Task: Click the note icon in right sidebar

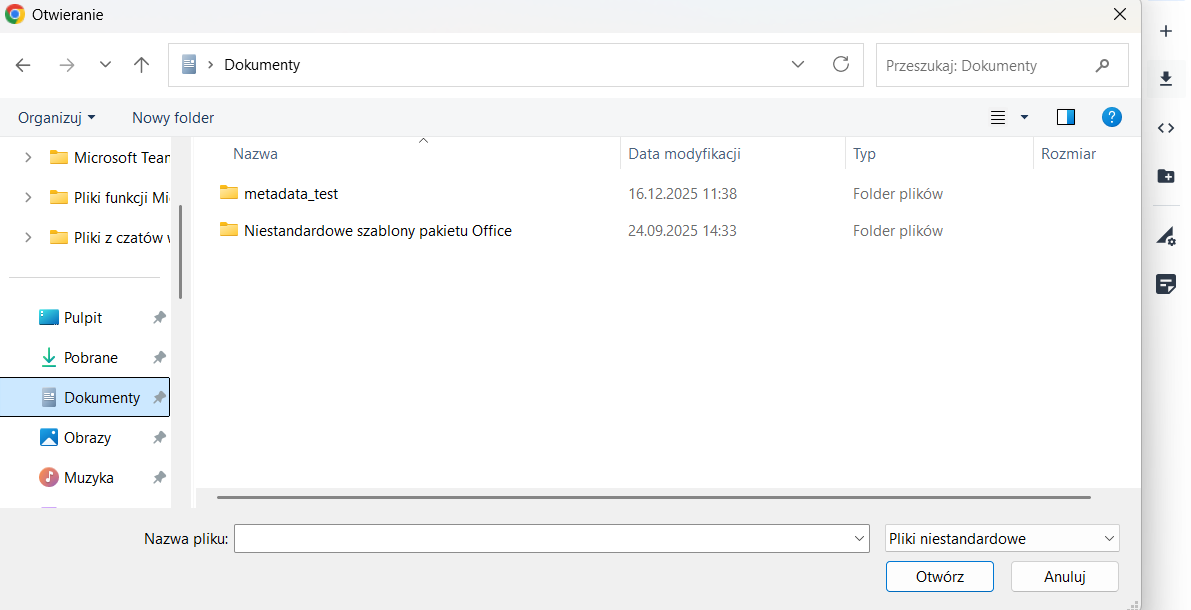Action: click(1165, 284)
